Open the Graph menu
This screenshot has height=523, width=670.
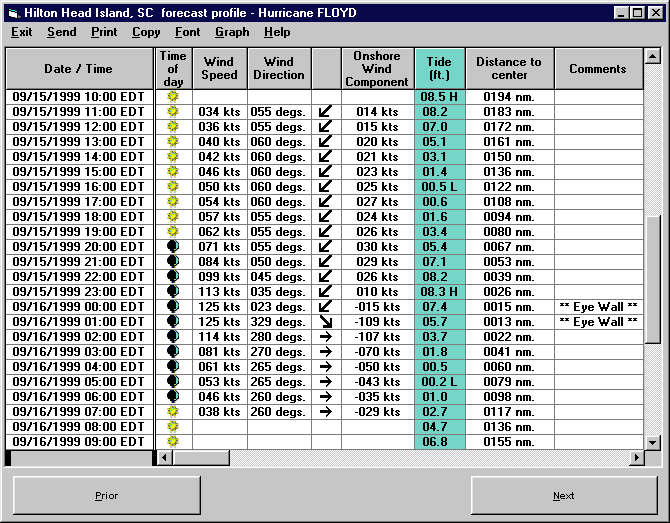click(x=232, y=32)
